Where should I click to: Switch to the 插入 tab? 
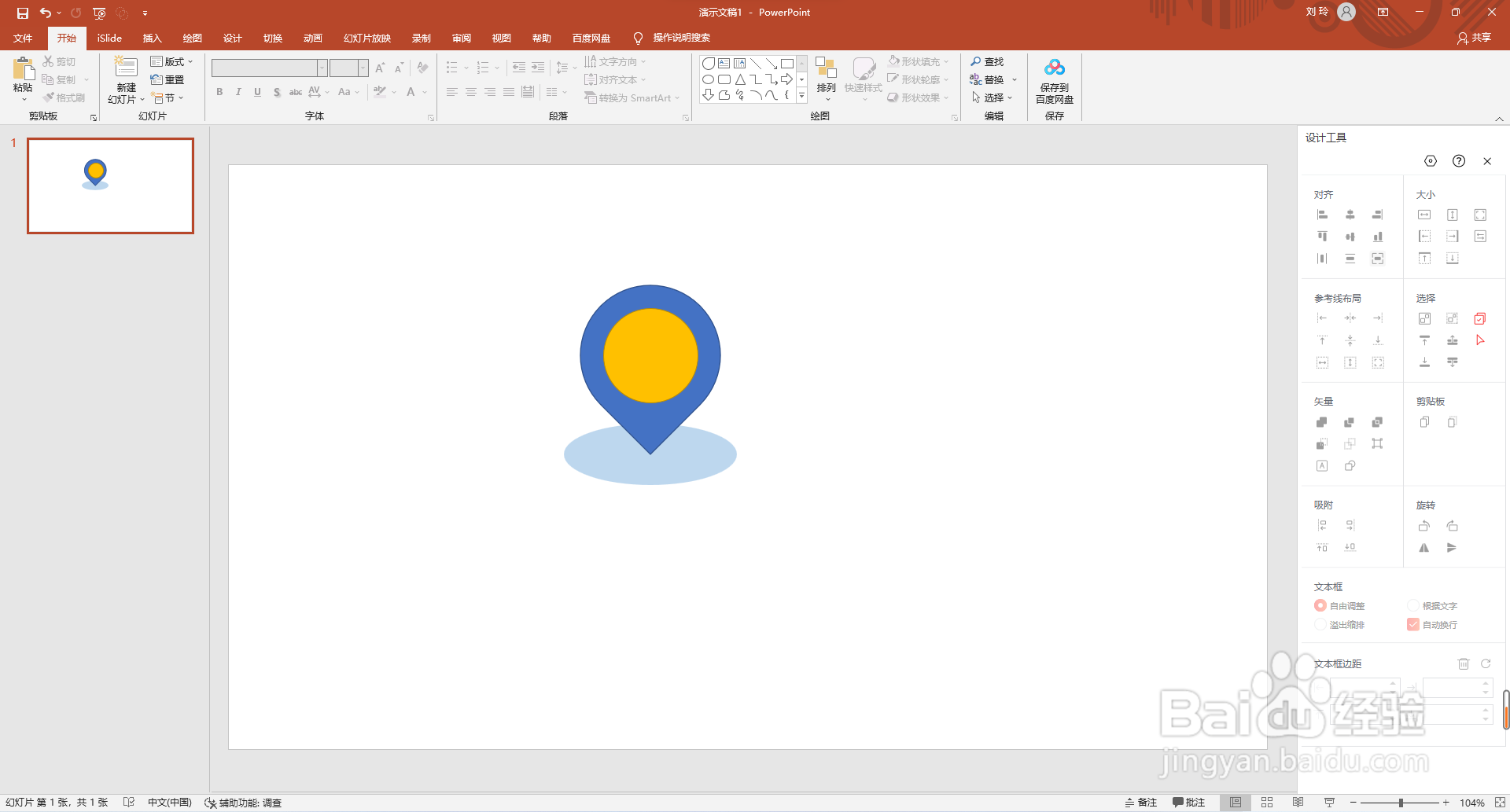tap(152, 38)
